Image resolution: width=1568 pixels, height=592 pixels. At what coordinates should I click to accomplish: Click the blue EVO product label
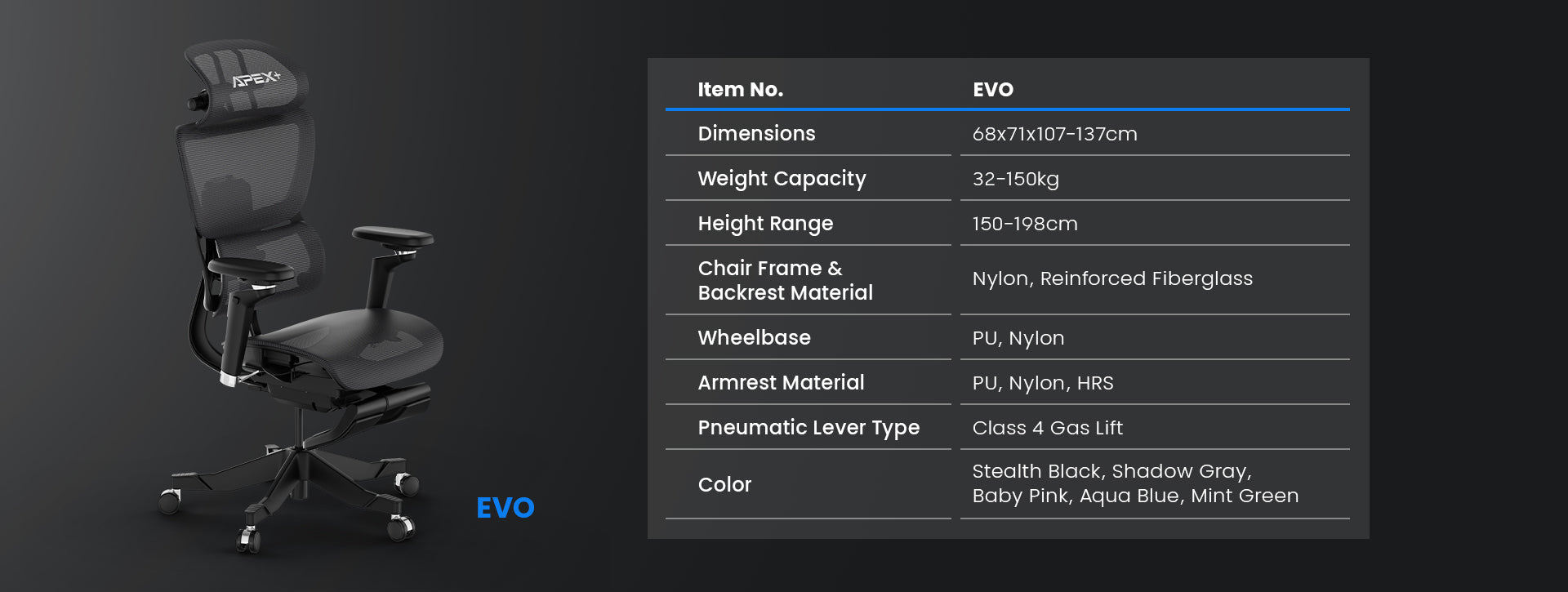coord(505,508)
